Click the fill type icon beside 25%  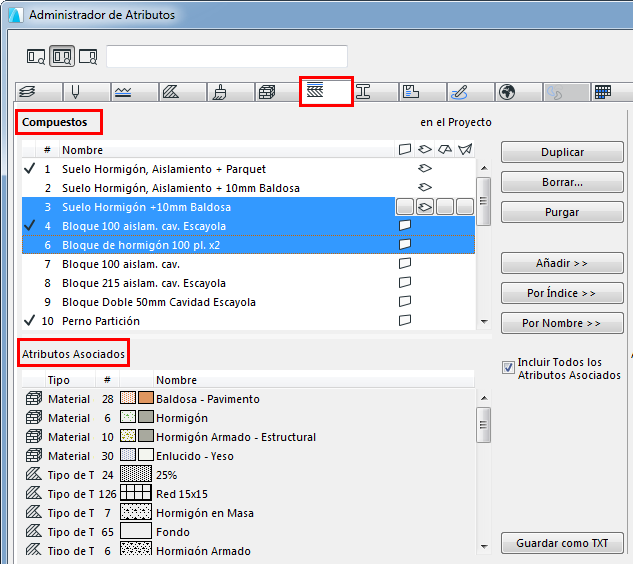pos(34,474)
